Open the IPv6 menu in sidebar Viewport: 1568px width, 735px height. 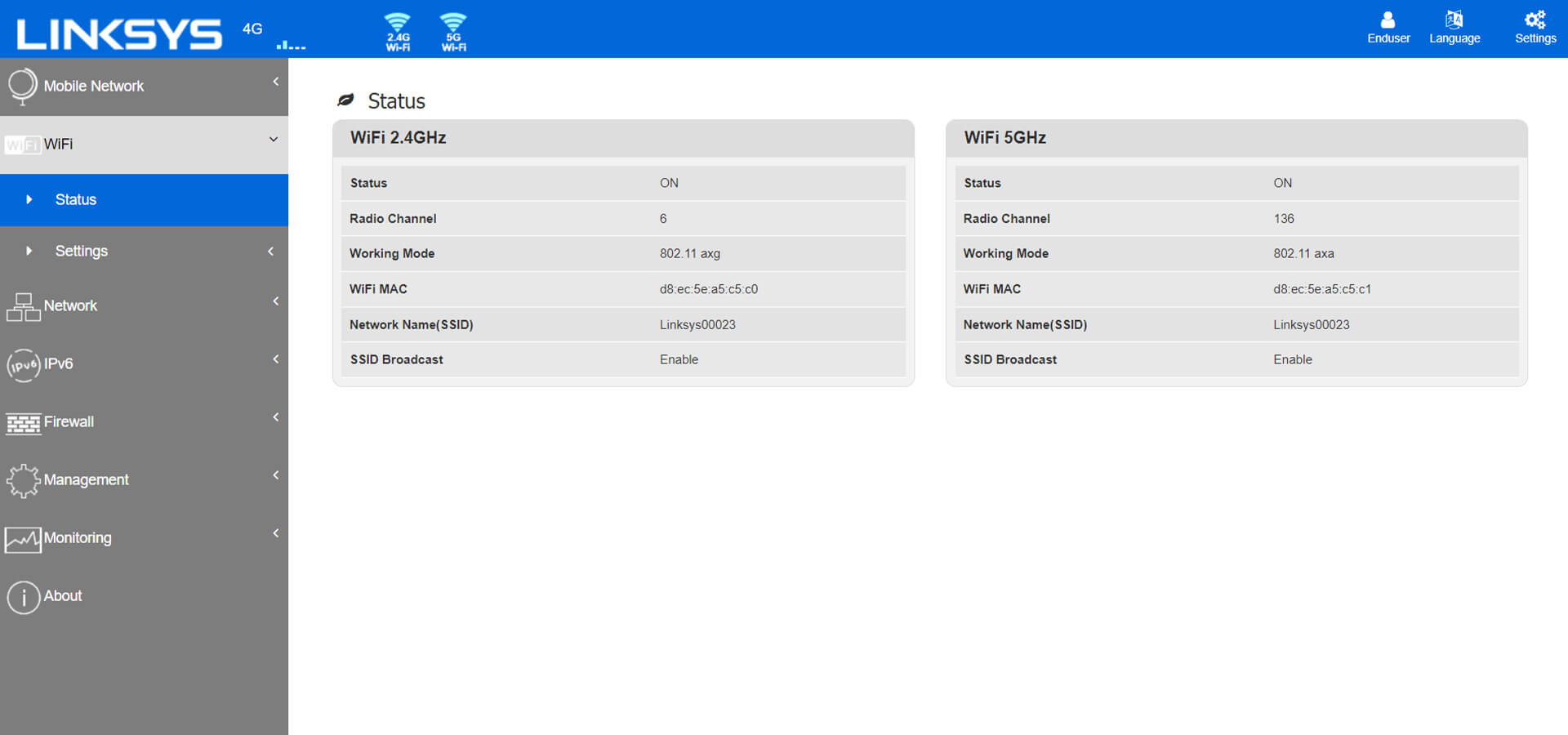(58, 364)
